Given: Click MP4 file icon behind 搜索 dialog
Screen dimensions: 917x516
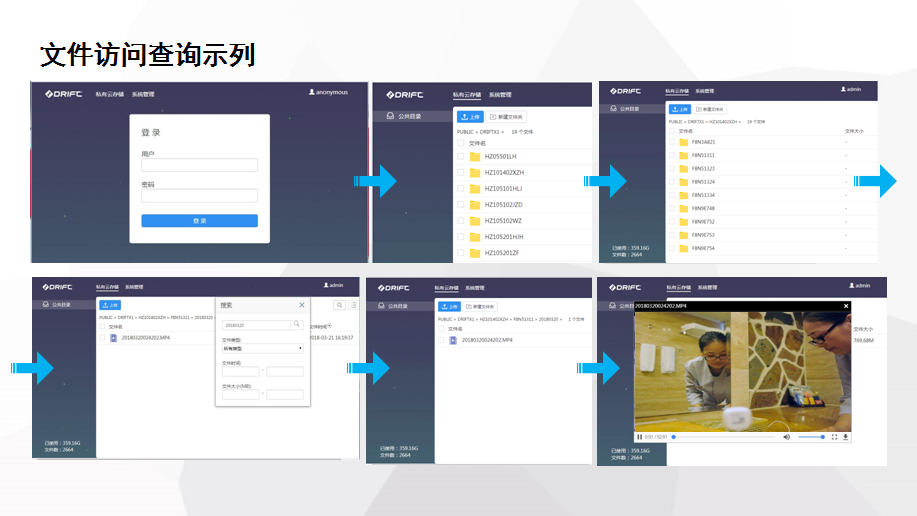Looking at the screenshot, I should tap(113, 338).
